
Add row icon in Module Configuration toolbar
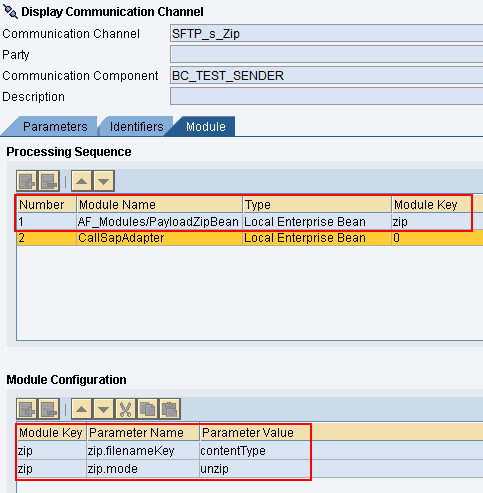coord(27,409)
